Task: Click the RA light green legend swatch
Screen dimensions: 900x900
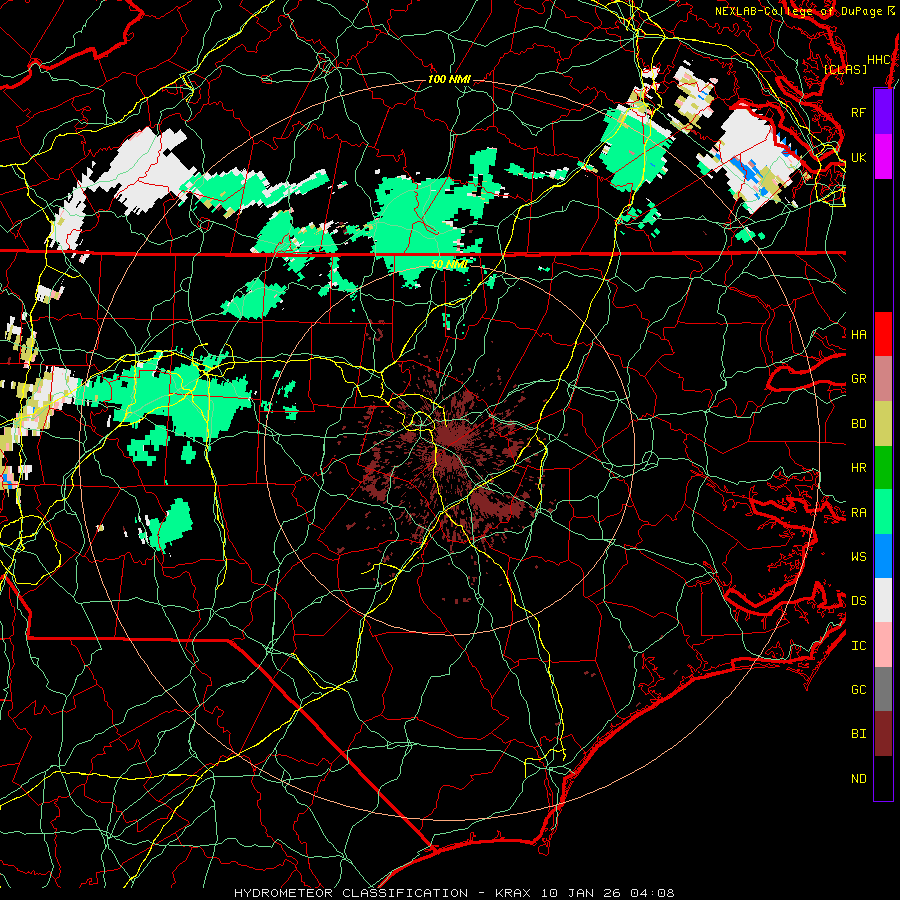Action: [883, 512]
